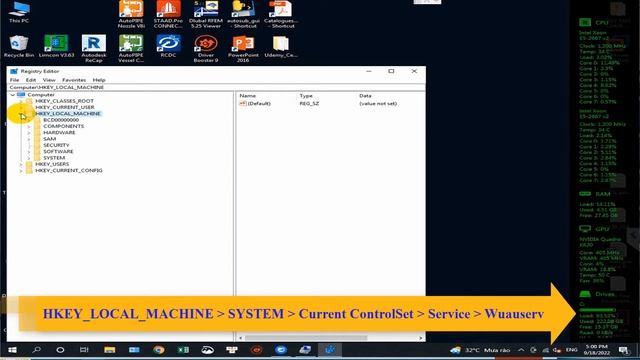The image size is (640, 360).
Task: Open the File menu in Registry Editor
Action: pyautogui.click(x=14, y=80)
